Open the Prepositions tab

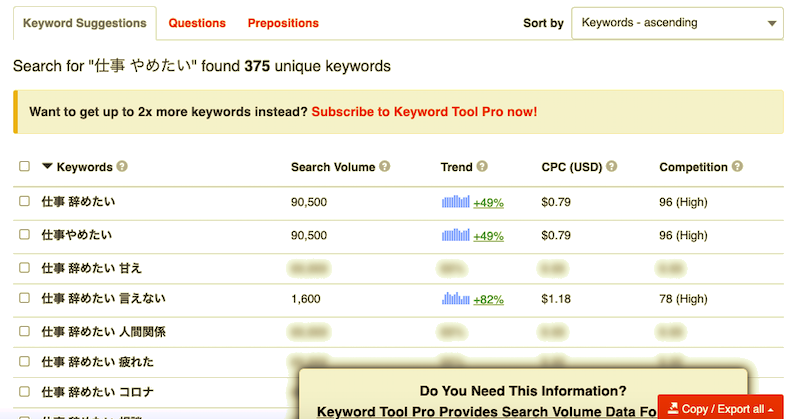tap(283, 23)
